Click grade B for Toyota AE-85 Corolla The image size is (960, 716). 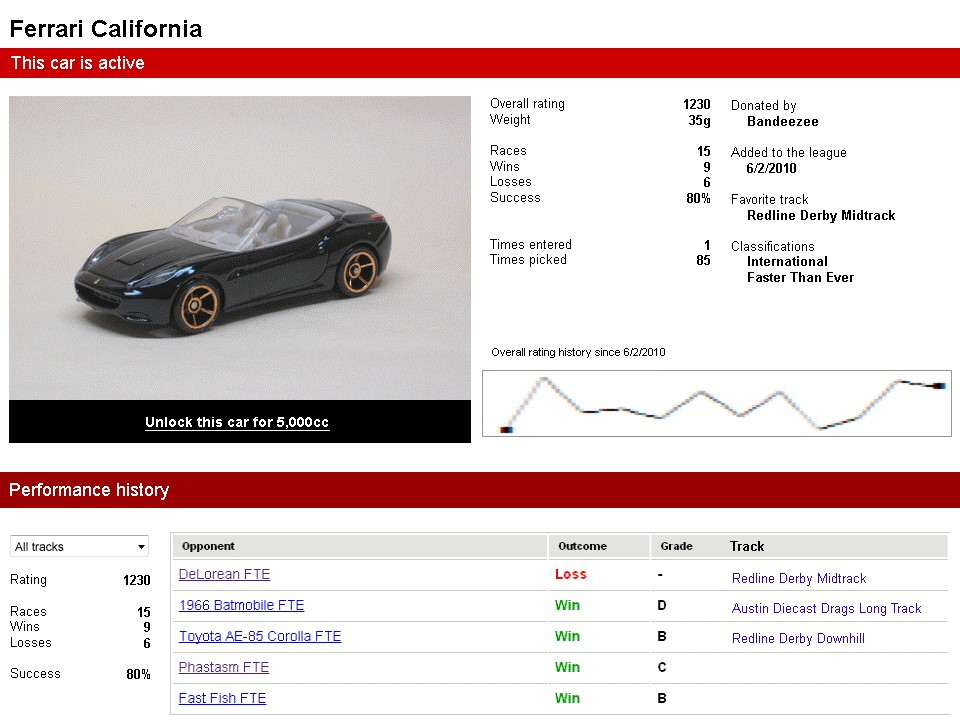[x=662, y=636]
